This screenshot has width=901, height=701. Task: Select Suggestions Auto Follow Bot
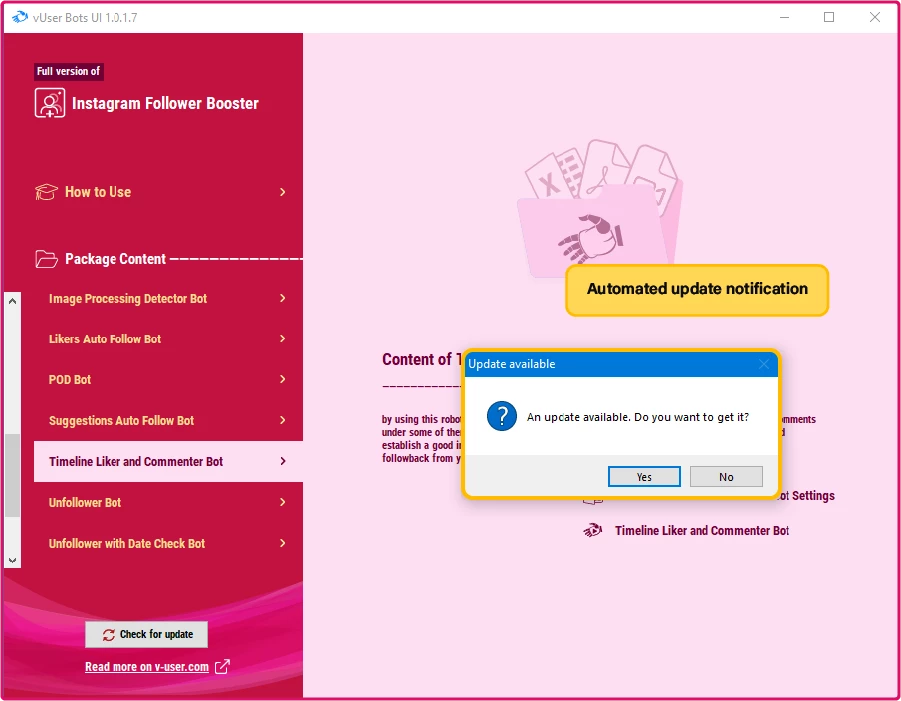point(168,420)
